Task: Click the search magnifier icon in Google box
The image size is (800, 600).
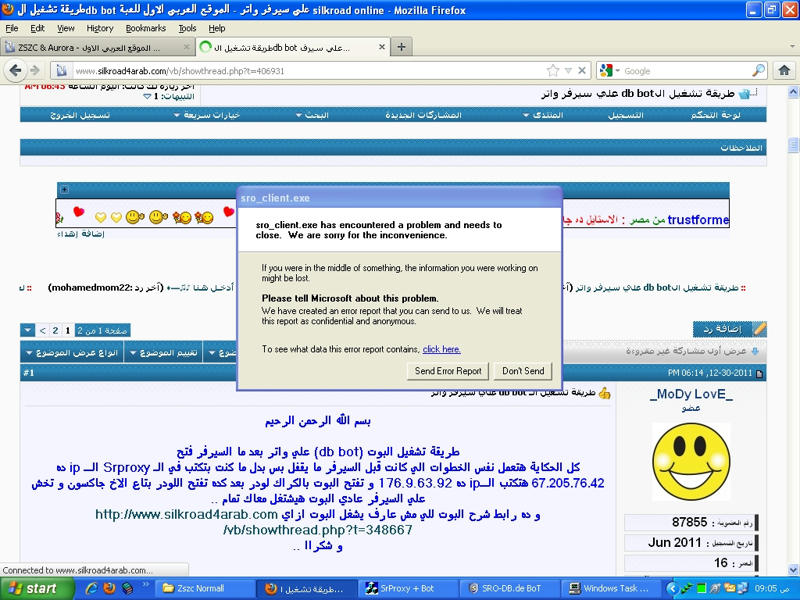Action: [x=759, y=70]
